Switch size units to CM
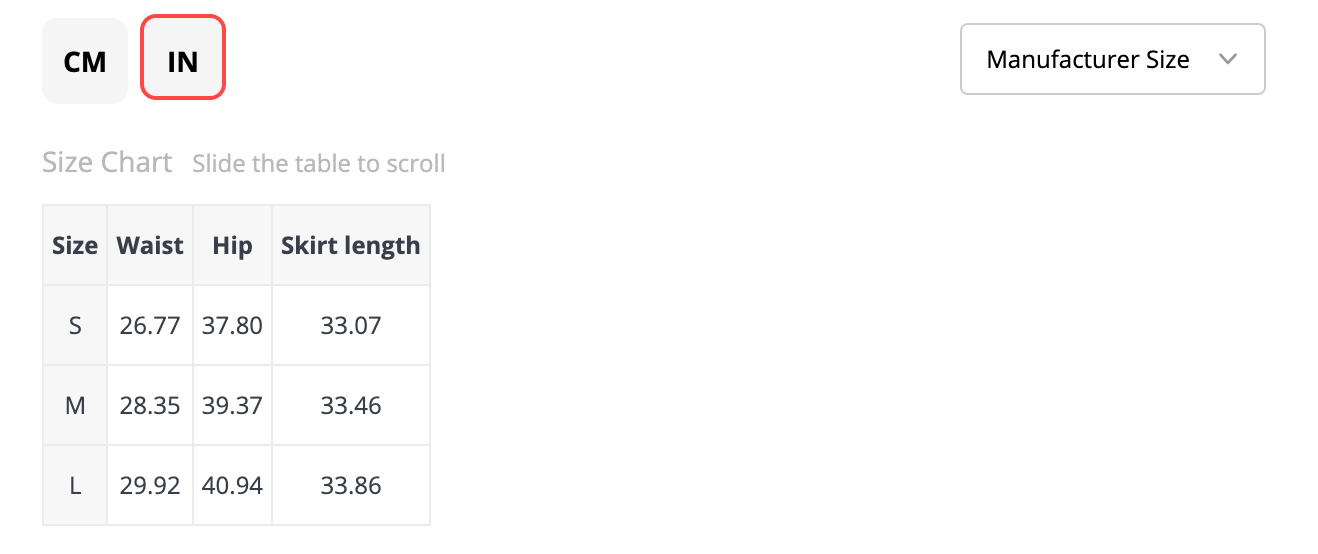 click(85, 61)
